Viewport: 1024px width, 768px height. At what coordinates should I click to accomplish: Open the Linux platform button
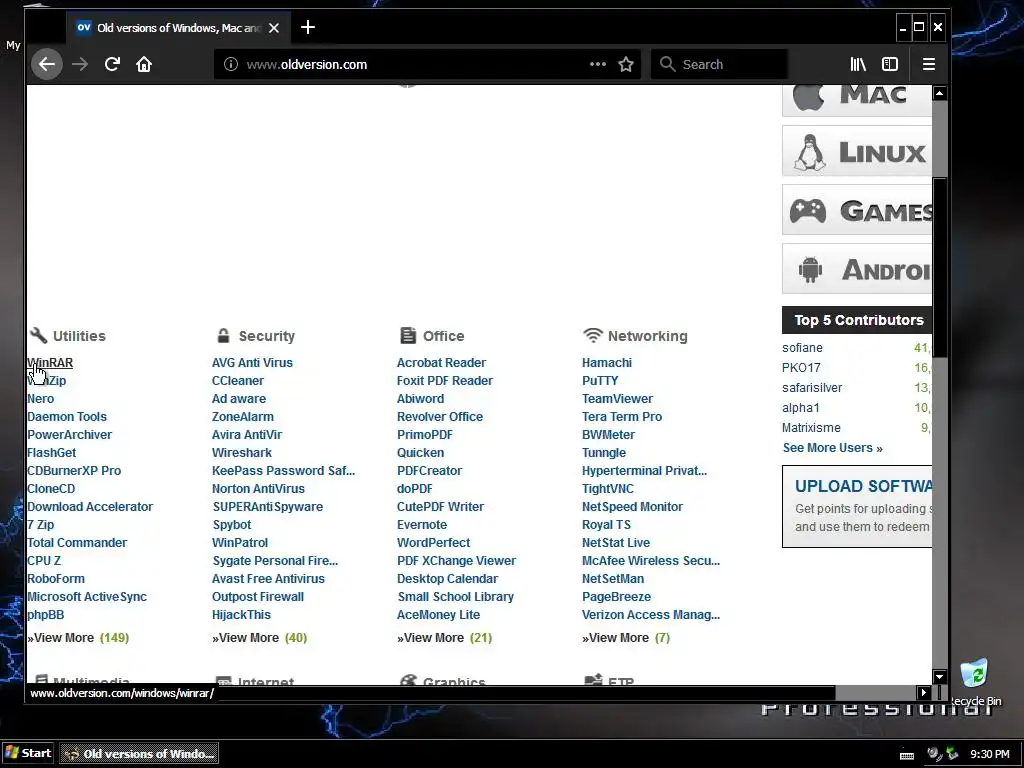(x=857, y=151)
